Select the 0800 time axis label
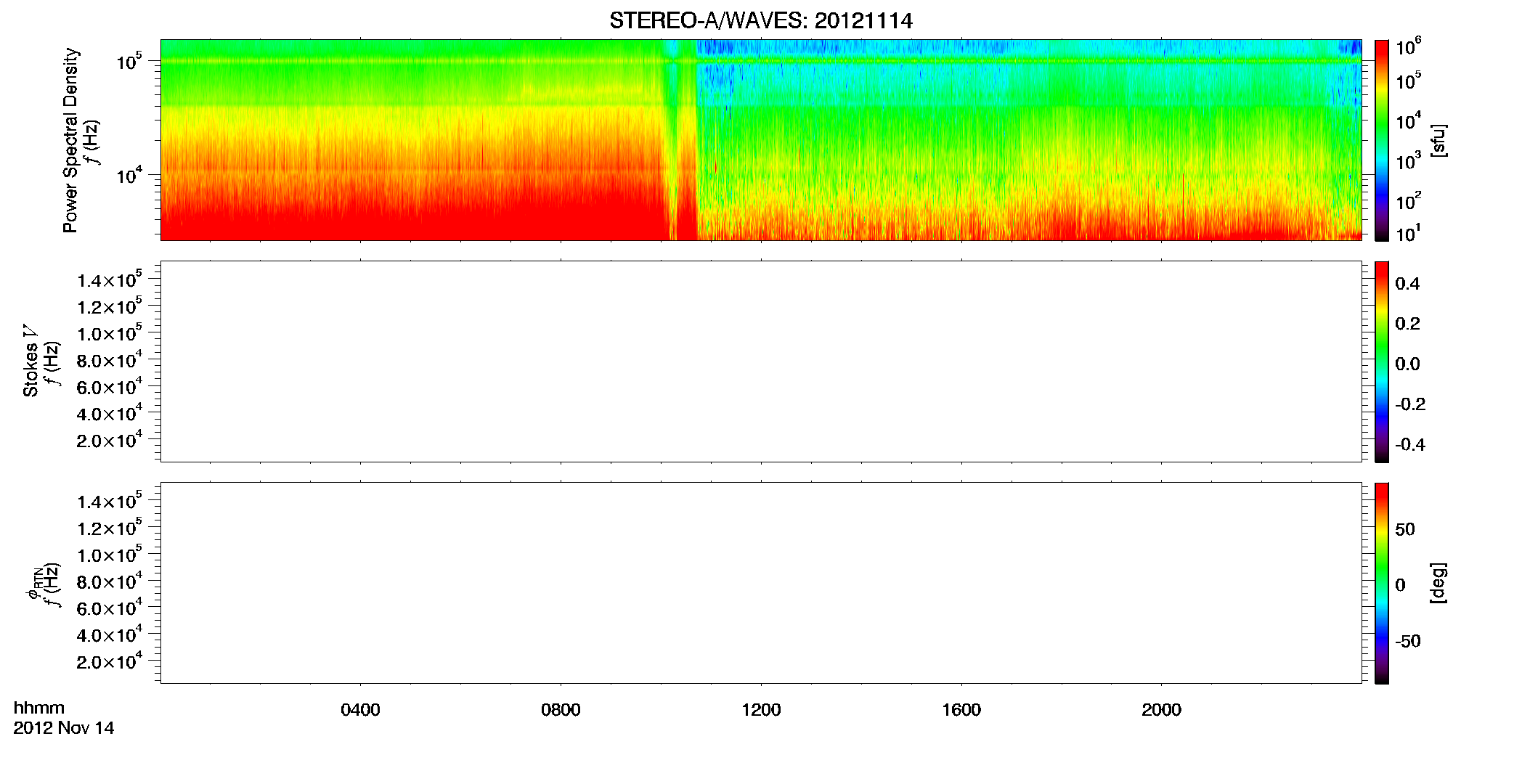Screen dimensions: 1522x784 (x=561, y=710)
